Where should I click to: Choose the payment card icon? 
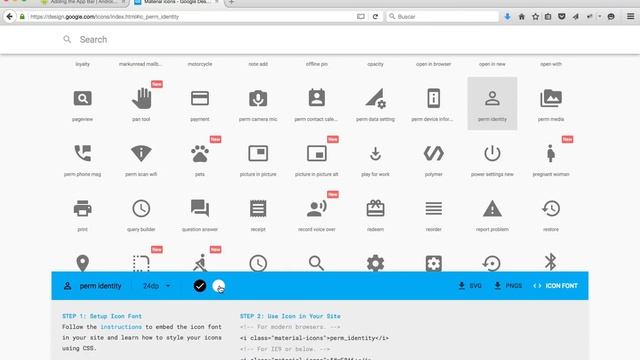200,98
